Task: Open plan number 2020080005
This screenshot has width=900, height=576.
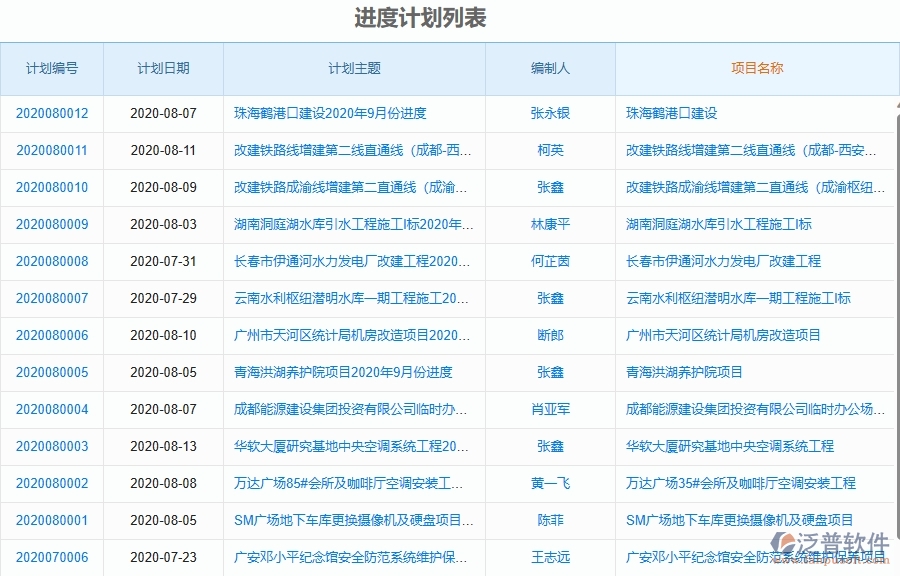Action: [52, 373]
